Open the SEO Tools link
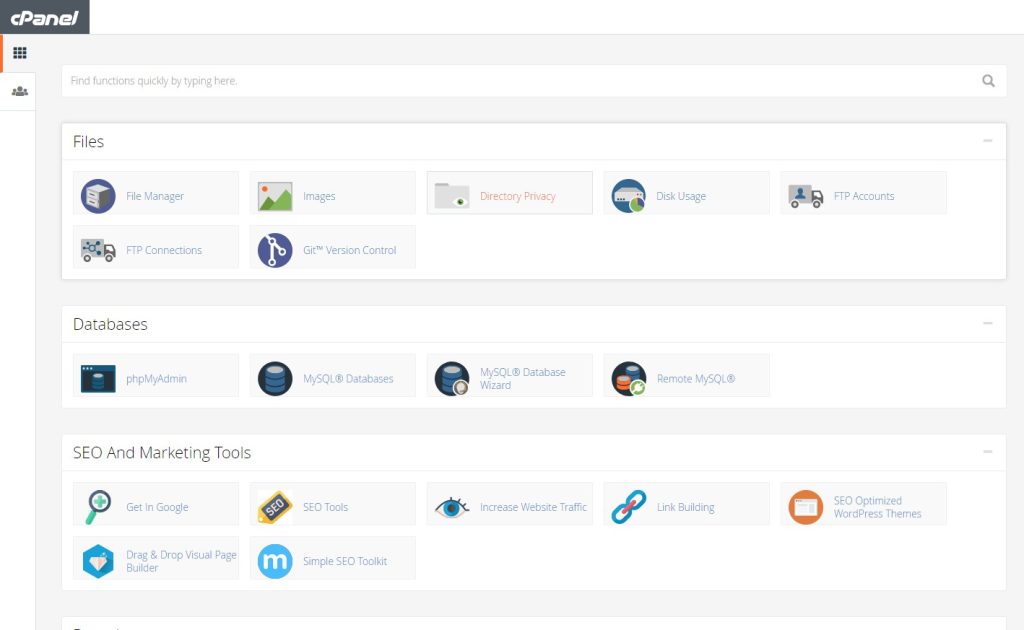The width and height of the screenshot is (1024, 630). click(325, 507)
